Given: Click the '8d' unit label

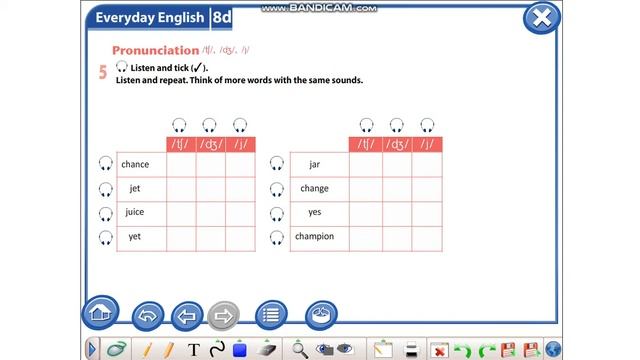Looking at the screenshot, I should [222, 17].
